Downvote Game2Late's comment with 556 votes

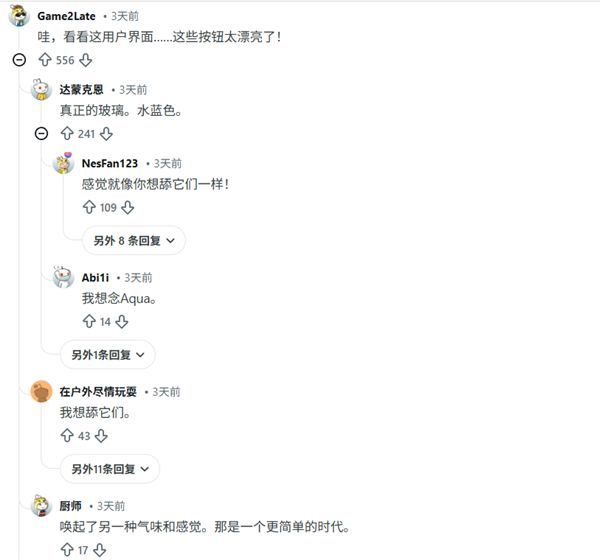coord(86,60)
